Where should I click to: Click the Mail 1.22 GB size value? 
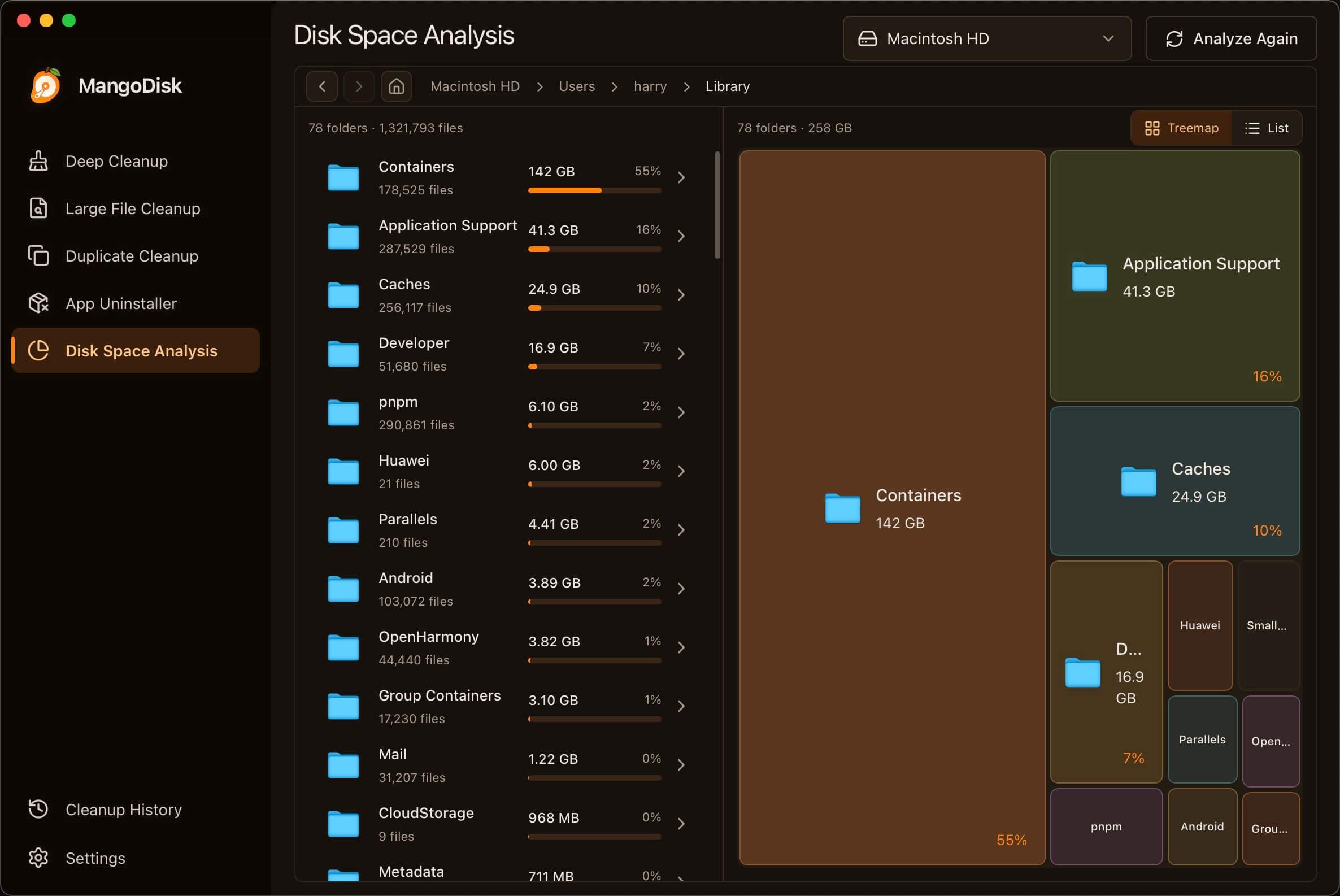[x=553, y=759]
